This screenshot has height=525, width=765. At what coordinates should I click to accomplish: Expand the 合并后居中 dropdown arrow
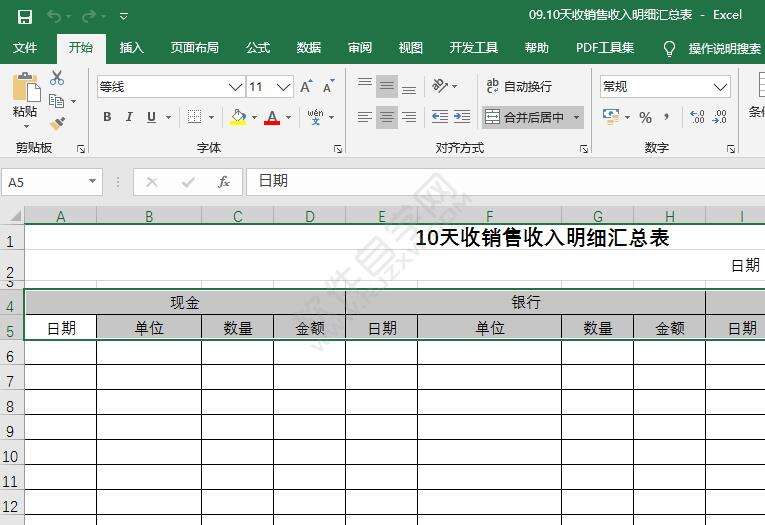pos(576,117)
